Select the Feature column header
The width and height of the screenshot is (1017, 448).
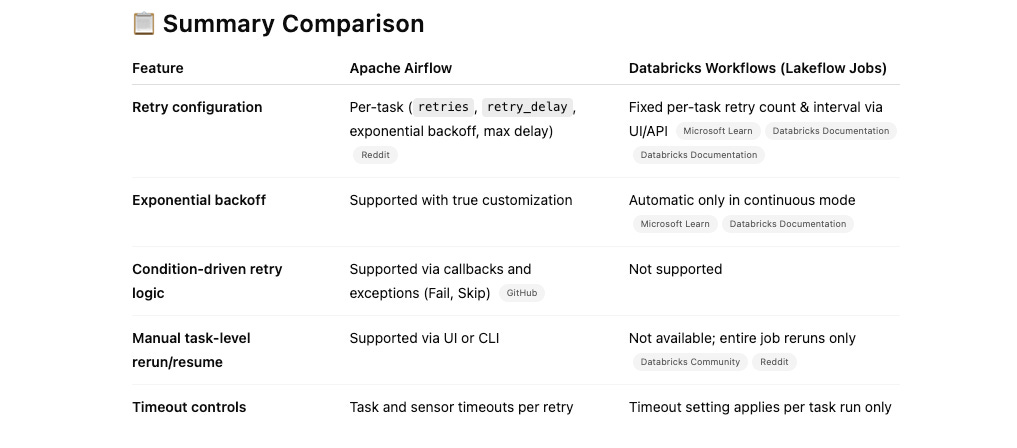pos(158,68)
